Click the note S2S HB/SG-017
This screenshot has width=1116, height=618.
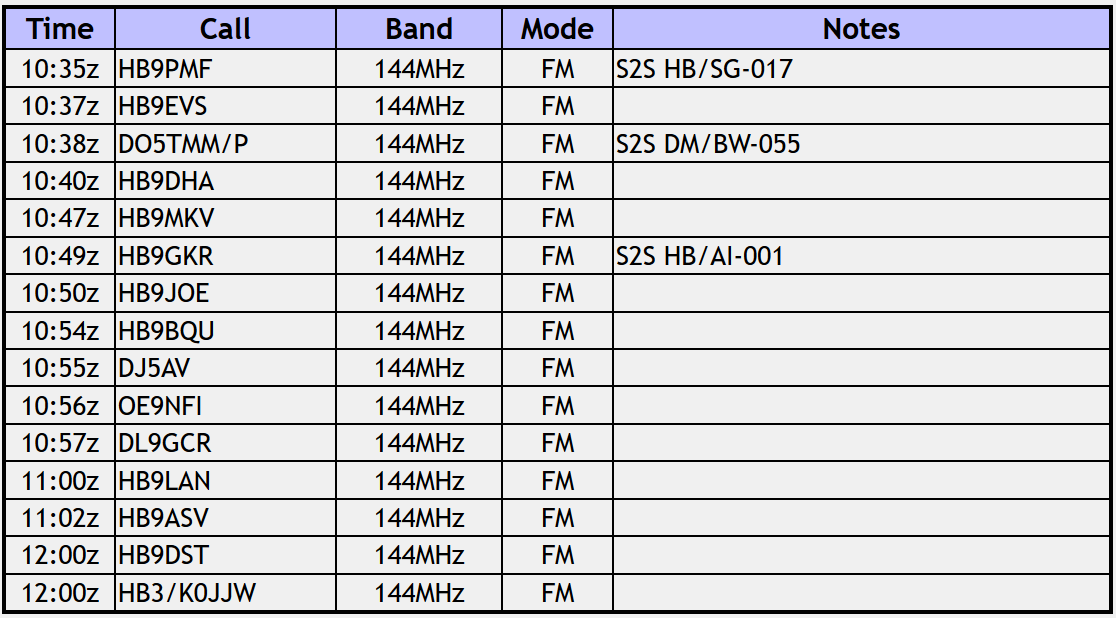click(x=706, y=69)
